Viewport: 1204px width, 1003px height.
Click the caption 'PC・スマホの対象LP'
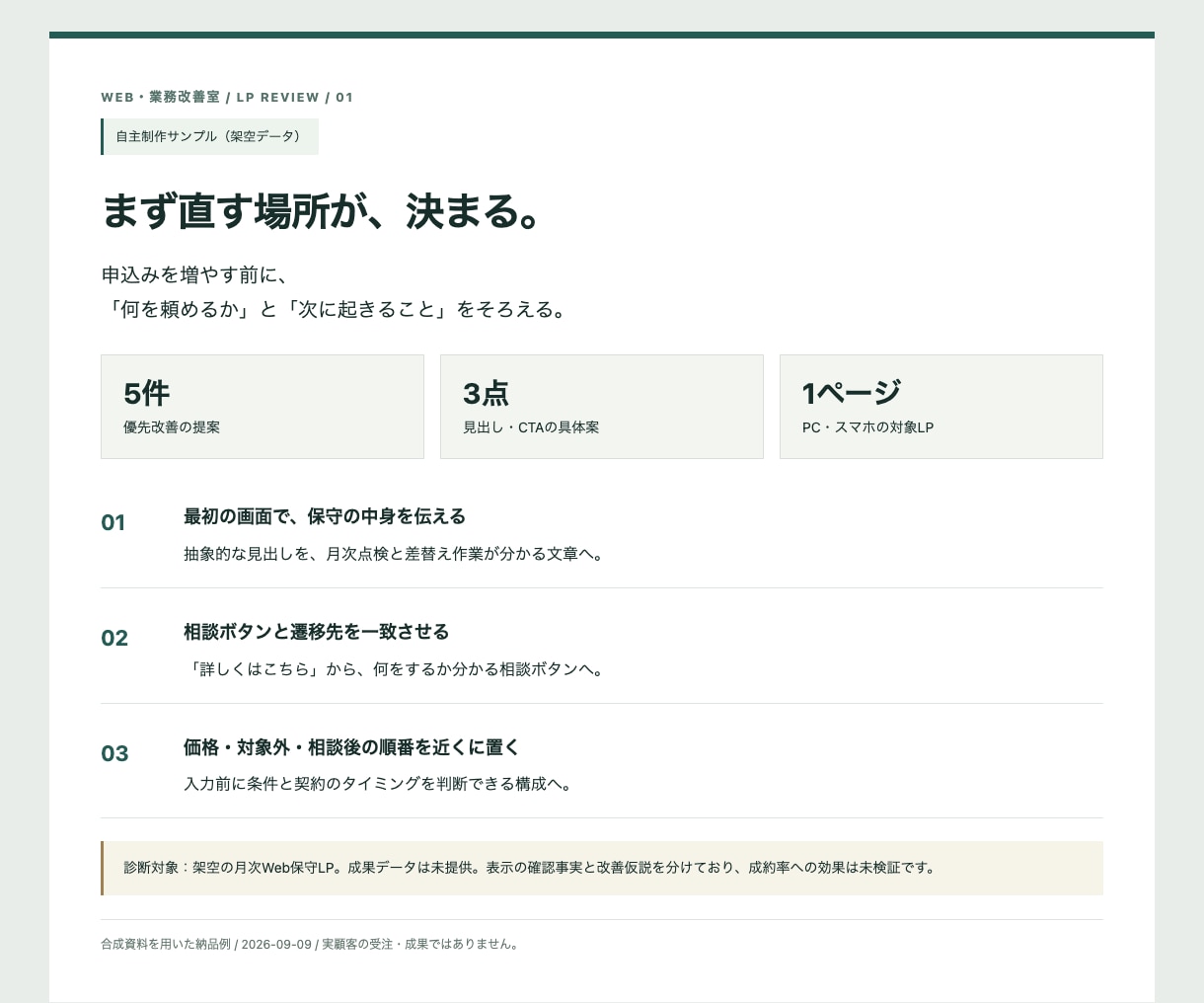[867, 427]
